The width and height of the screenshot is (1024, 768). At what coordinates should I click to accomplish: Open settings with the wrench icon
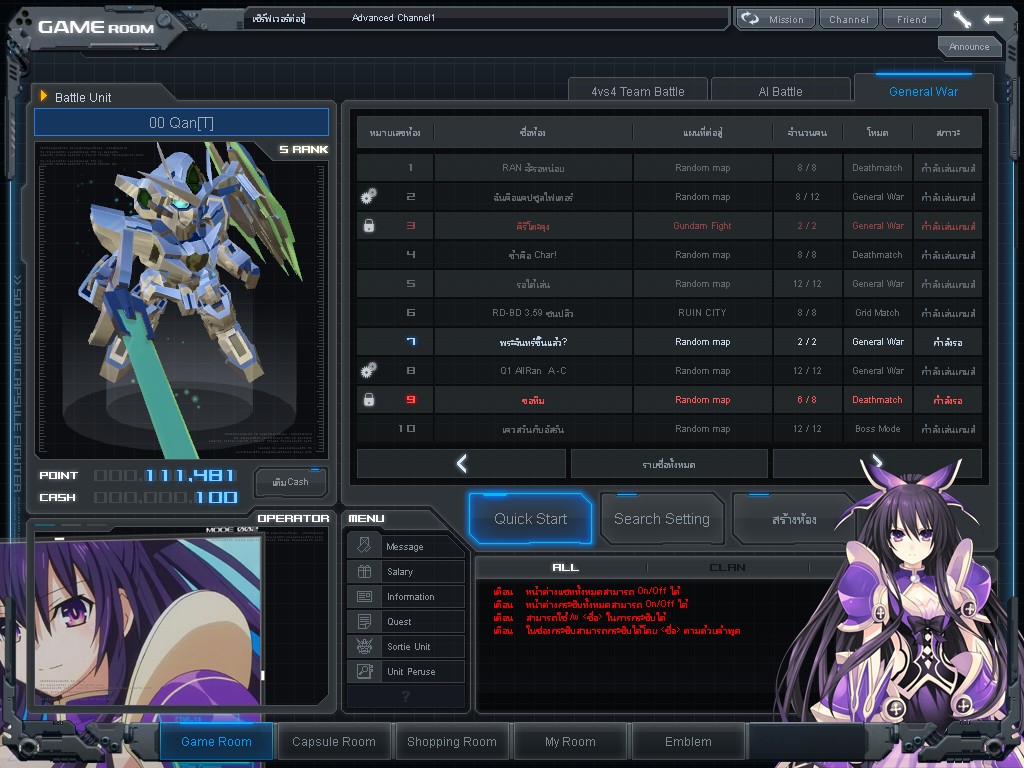click(x=961, y=19)
